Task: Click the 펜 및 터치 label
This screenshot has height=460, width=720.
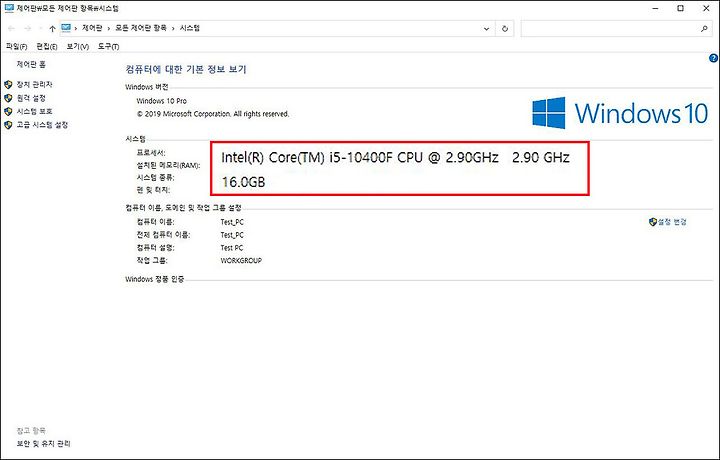Action: coord(153,190)
